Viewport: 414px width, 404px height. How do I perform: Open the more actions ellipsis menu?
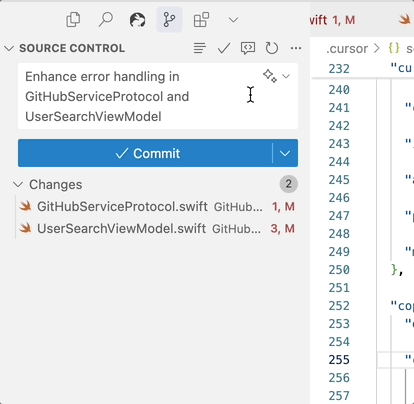(x=296, y=48)
